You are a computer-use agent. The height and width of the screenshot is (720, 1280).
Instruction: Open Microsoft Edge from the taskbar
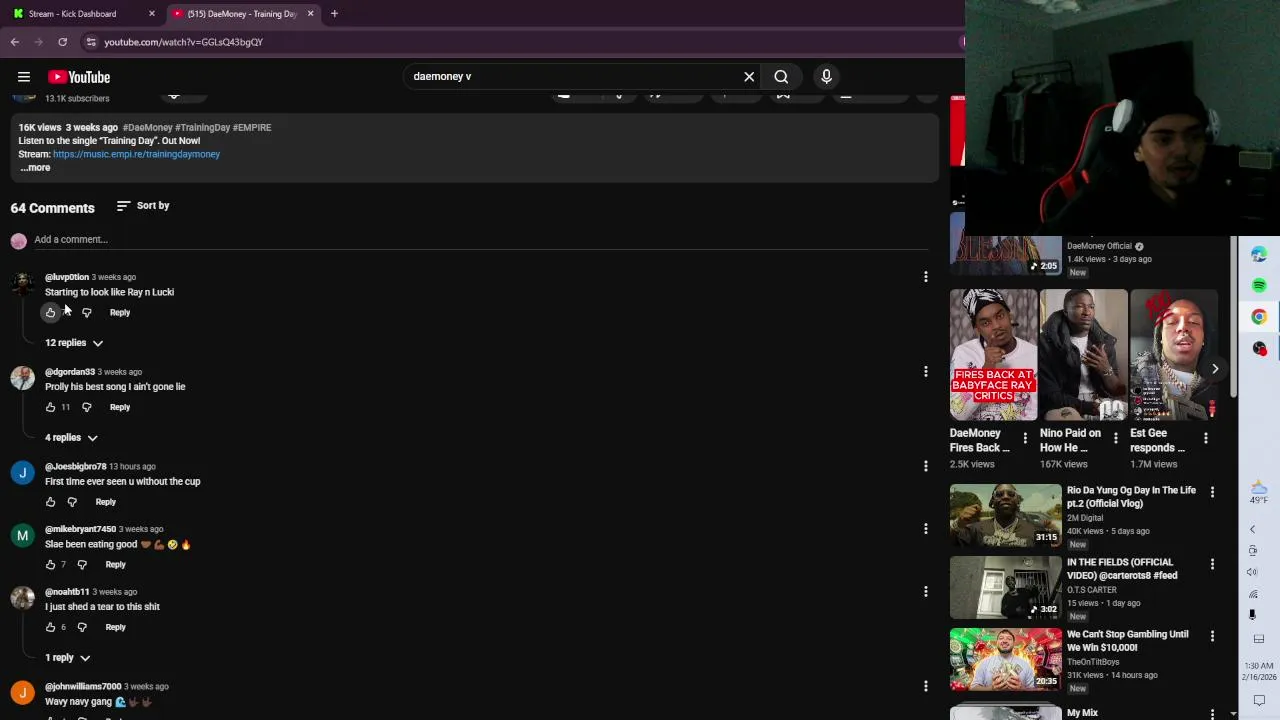[x=1259, y=254]
